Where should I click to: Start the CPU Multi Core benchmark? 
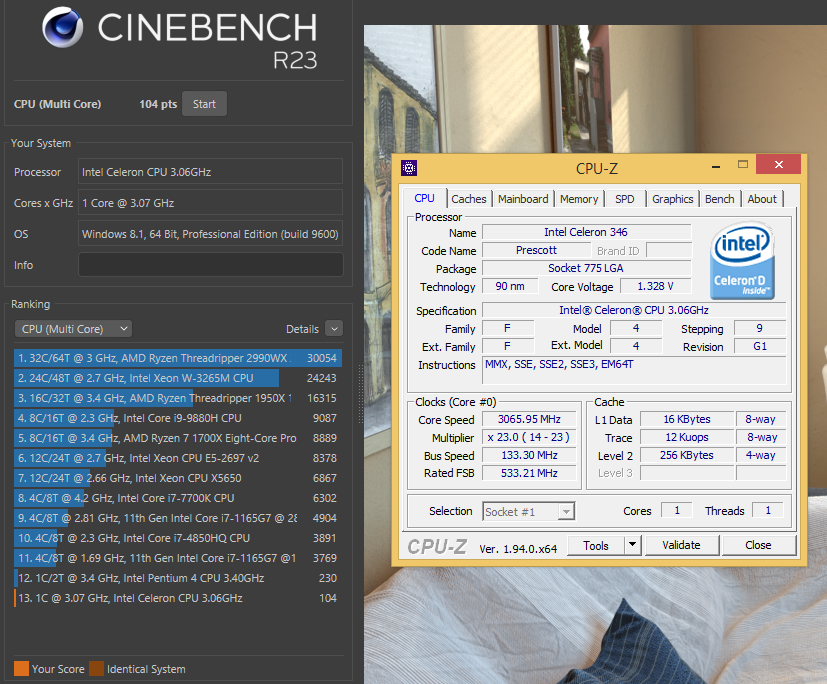[x=204, y=104]
